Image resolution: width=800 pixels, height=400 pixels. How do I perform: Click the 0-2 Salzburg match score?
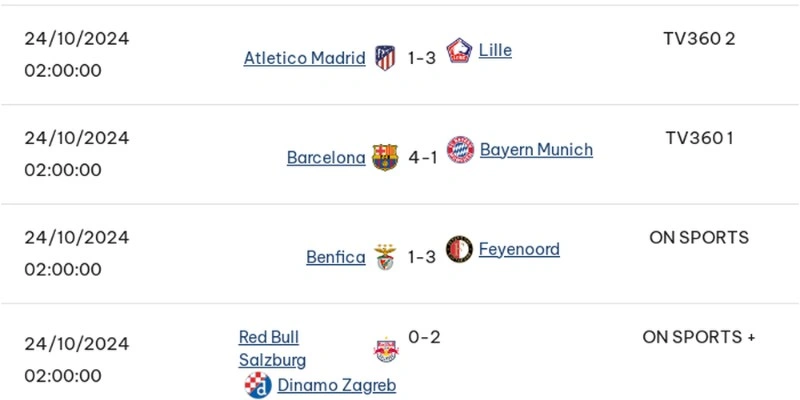click(x=424, y=338)
